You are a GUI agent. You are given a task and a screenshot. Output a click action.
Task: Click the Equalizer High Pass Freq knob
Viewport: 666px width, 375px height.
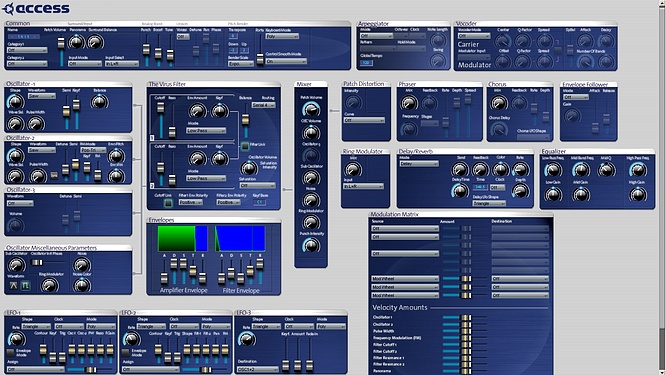click(x=638, y=169)
